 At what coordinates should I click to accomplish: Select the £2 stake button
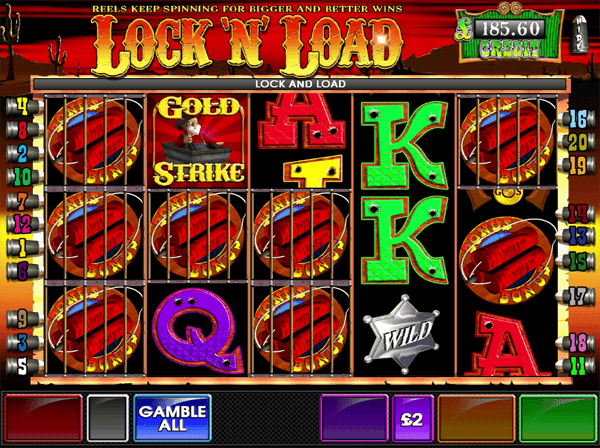click(412, 419)
